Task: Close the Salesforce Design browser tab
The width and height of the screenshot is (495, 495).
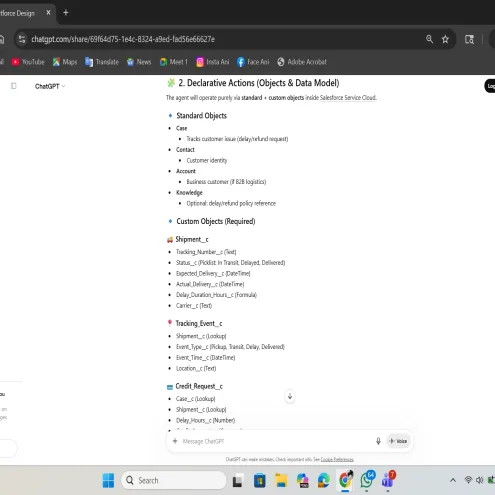Action: (x=48, y=13)
